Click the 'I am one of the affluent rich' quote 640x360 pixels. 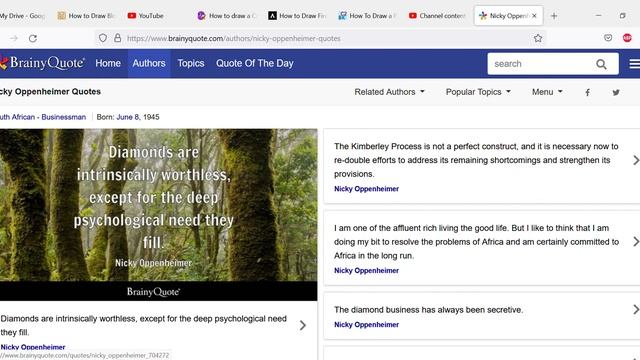coord(476,242)
